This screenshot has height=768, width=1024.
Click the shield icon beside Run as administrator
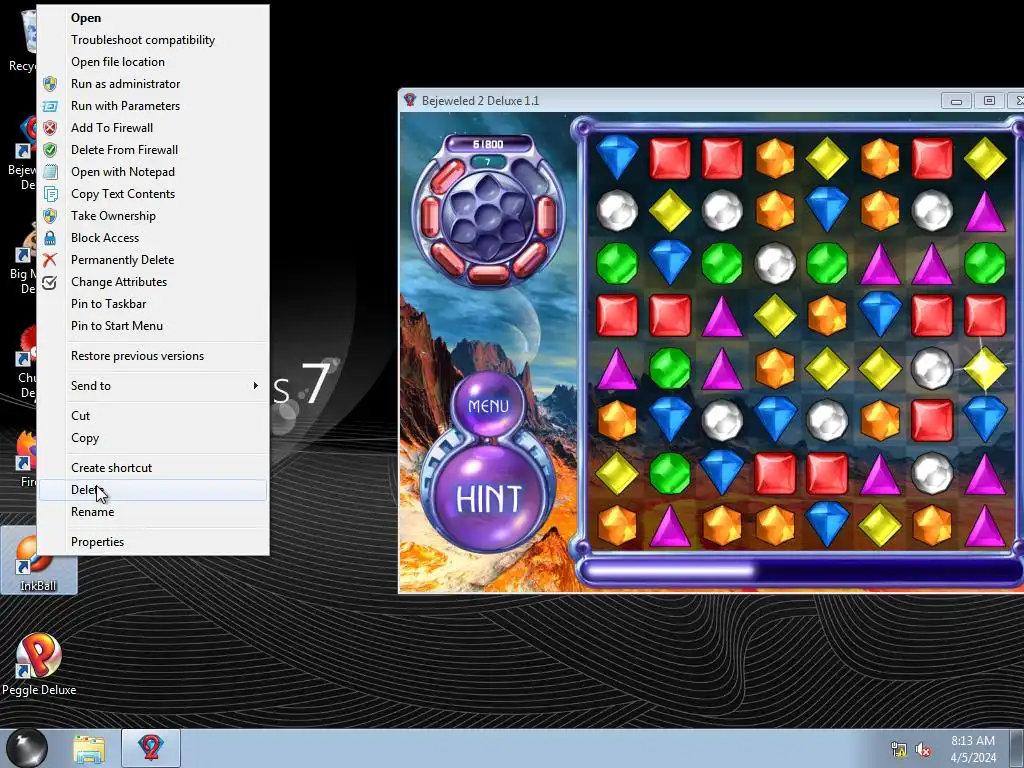(50, 84)
